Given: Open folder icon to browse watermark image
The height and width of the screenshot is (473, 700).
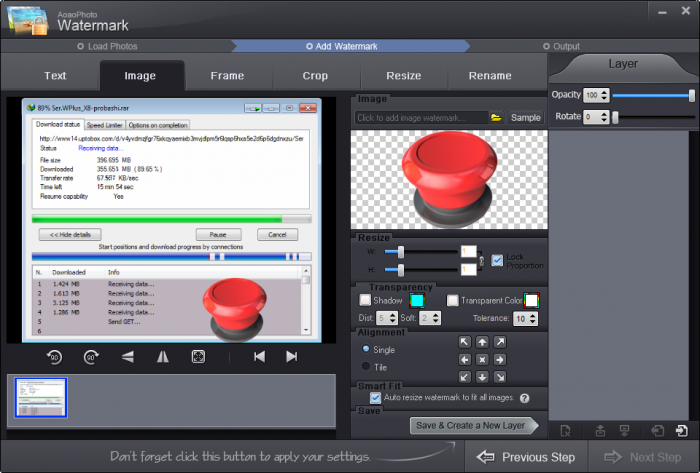Looking at the screenshot, I should coord(496,118).
